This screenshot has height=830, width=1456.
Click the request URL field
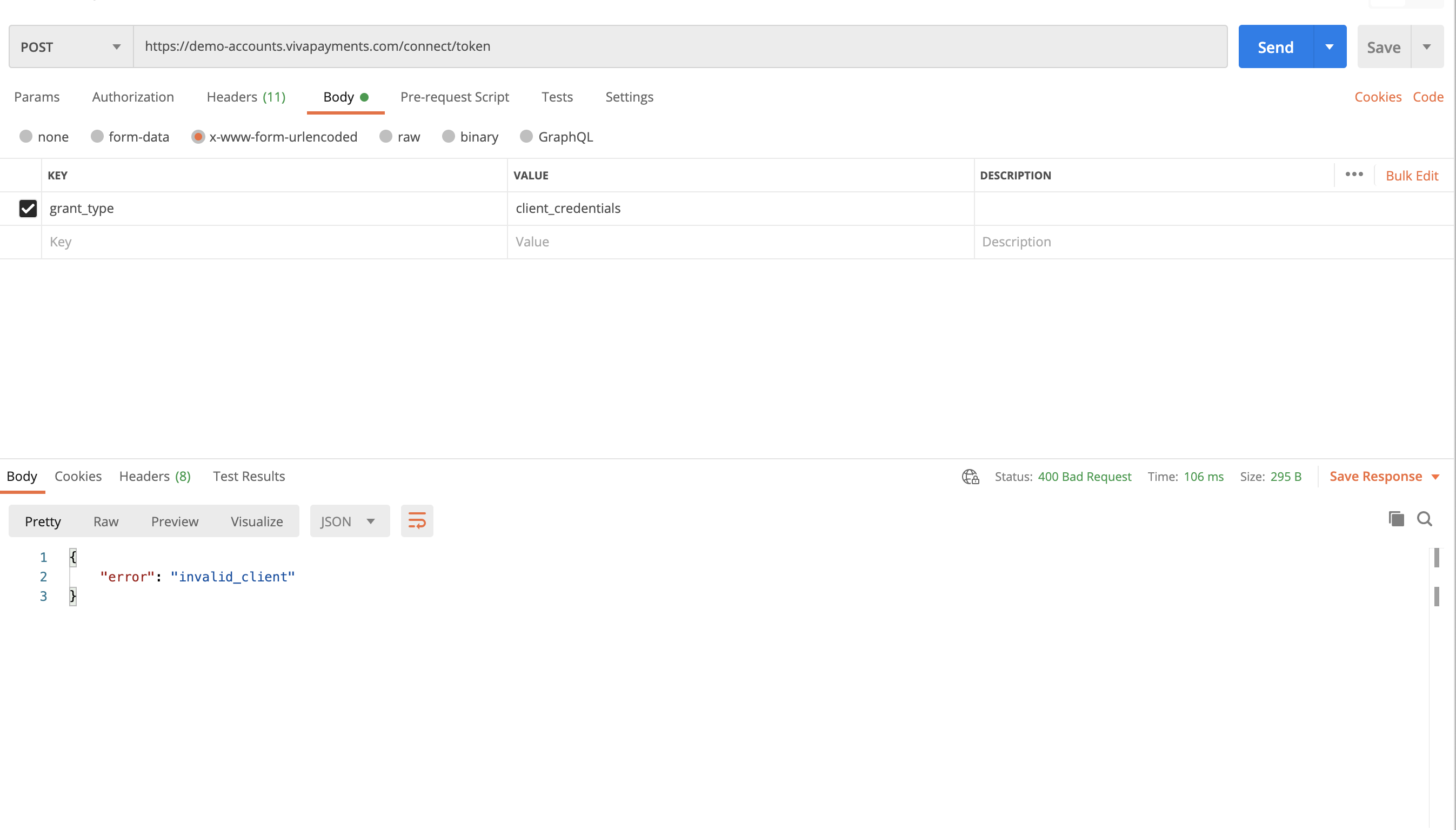tap(680, 46)
